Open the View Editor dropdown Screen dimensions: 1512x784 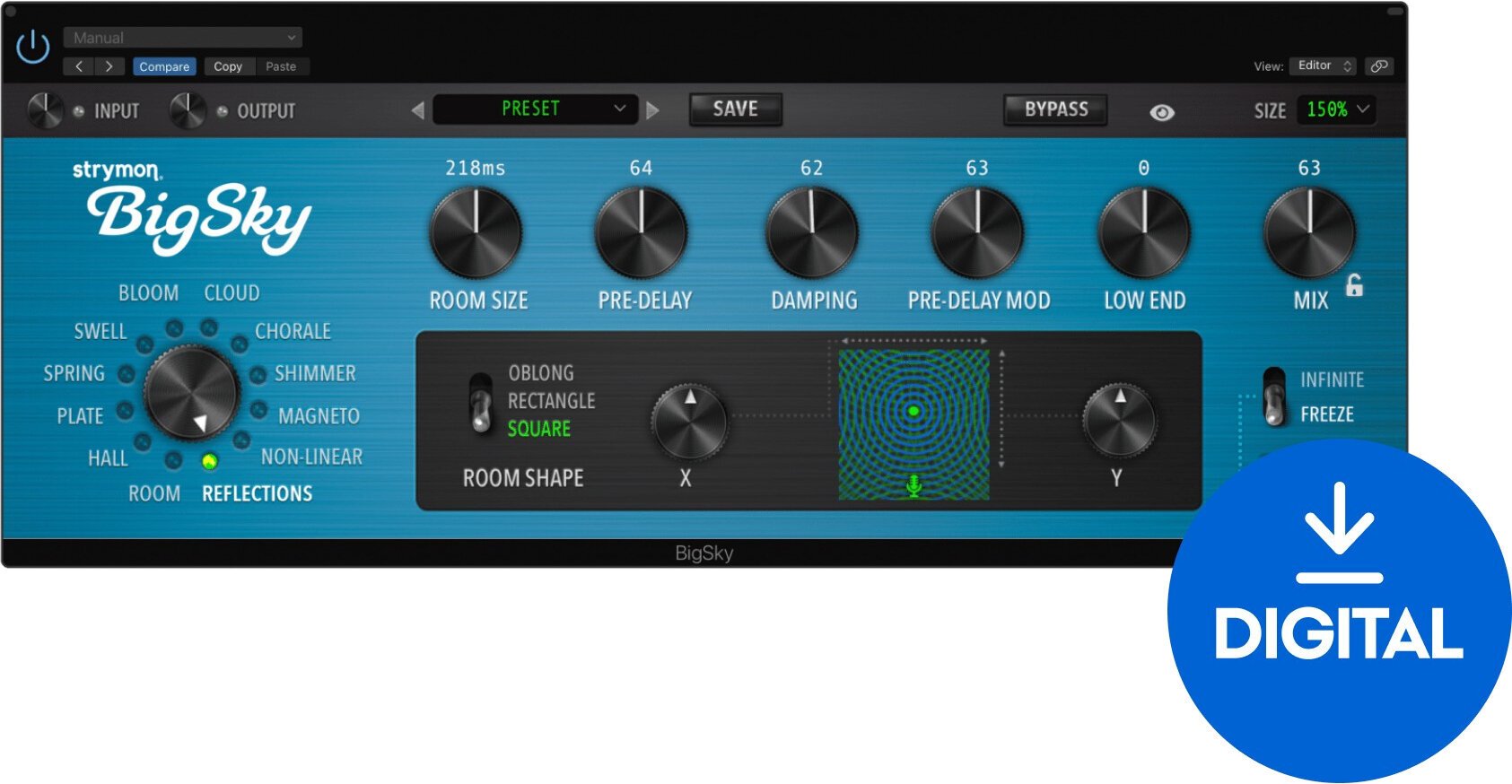(1324, 65)
